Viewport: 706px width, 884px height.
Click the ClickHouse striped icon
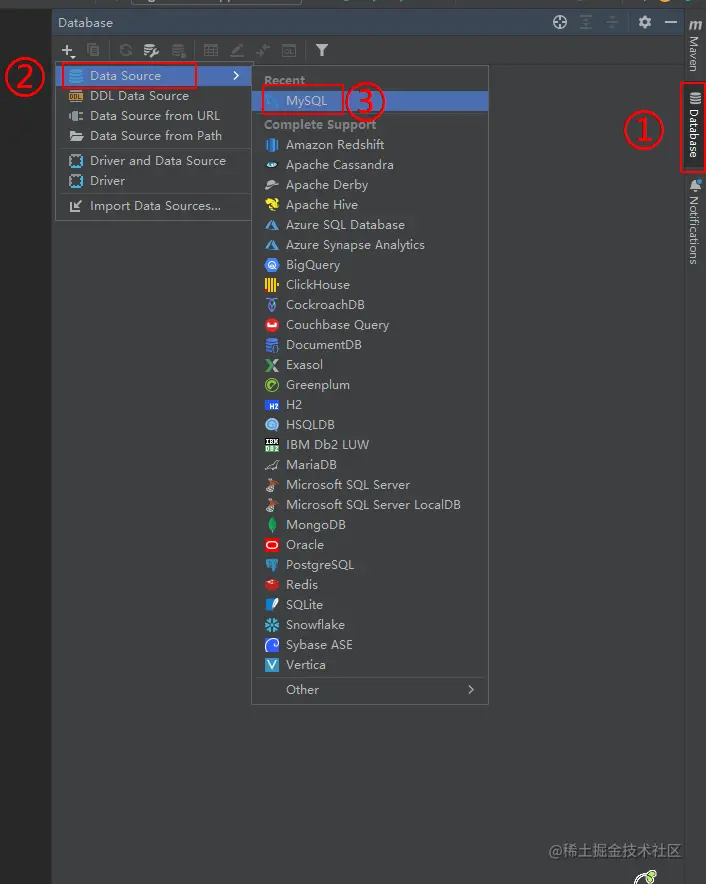click(x=272, y=285)
